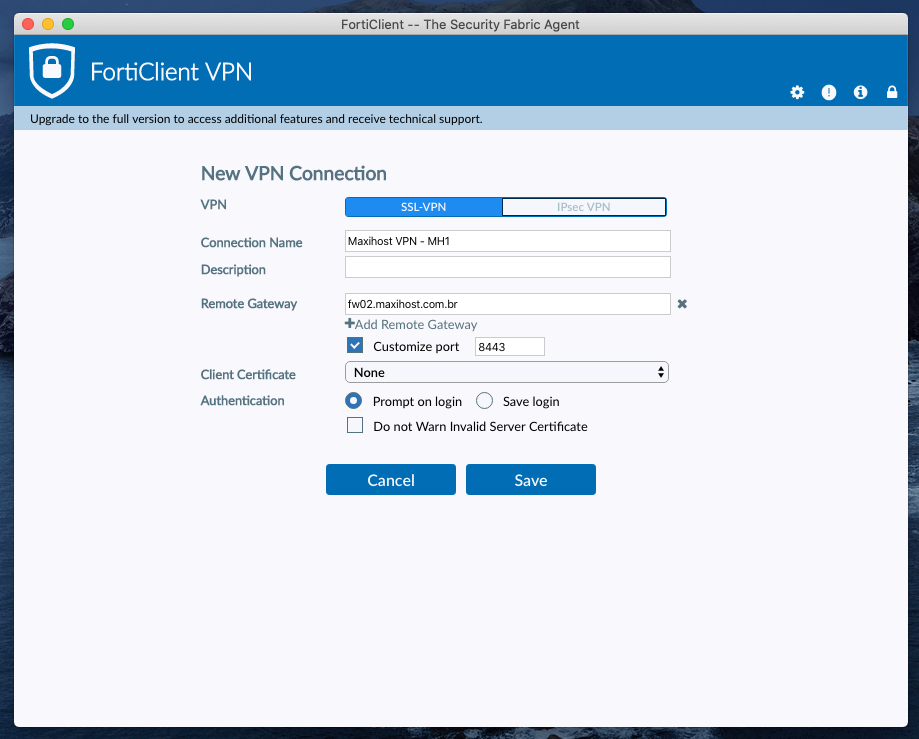This screenshot has width=919, height=739.
Task: Enable Do not Warn Invalid Server Certificate
Action: coord(355,425)
